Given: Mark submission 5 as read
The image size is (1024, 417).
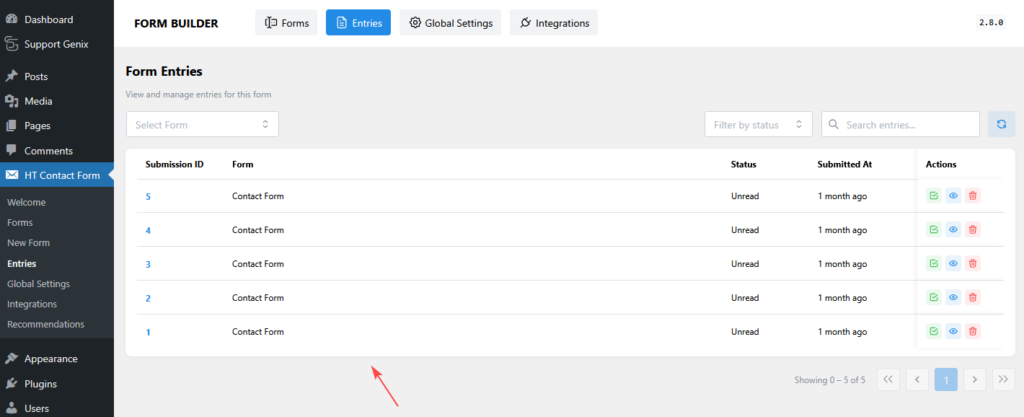Looking at the screenshot, I should [933, 196].
